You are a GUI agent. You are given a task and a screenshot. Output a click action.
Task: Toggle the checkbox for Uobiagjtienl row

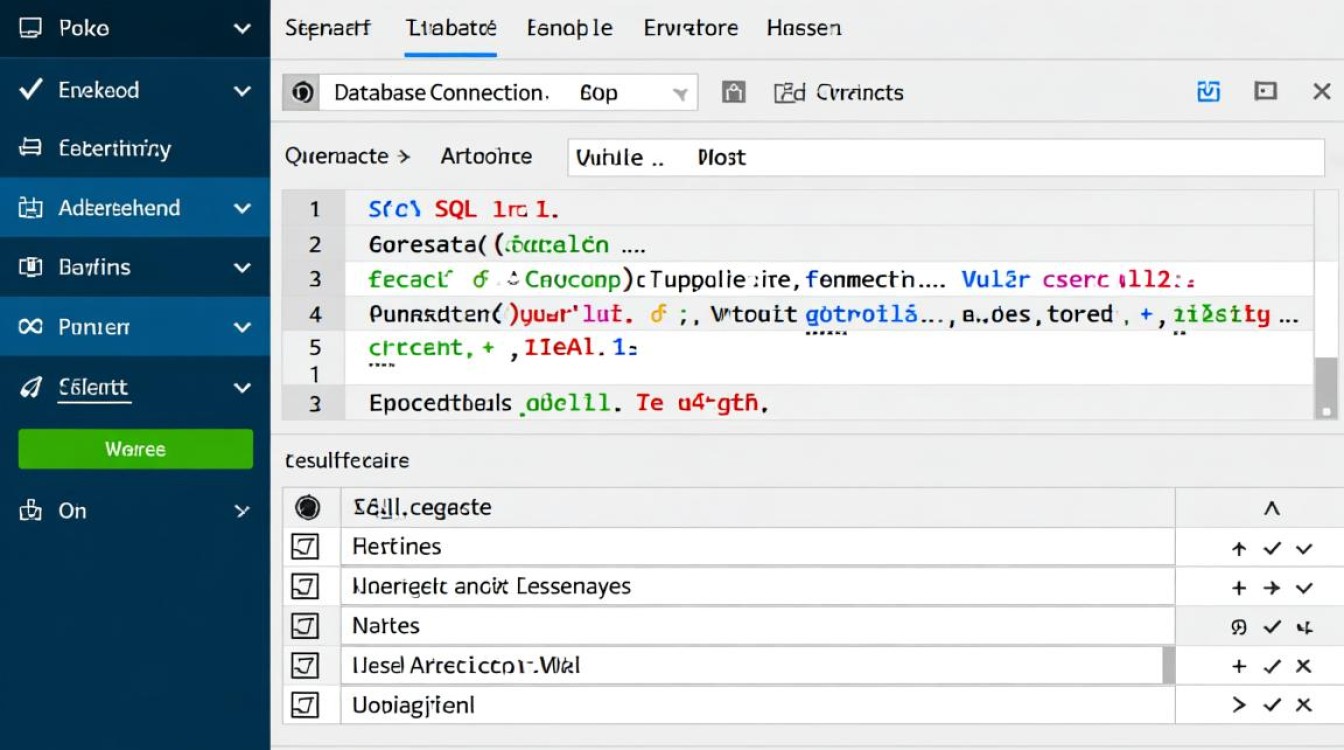304,705
